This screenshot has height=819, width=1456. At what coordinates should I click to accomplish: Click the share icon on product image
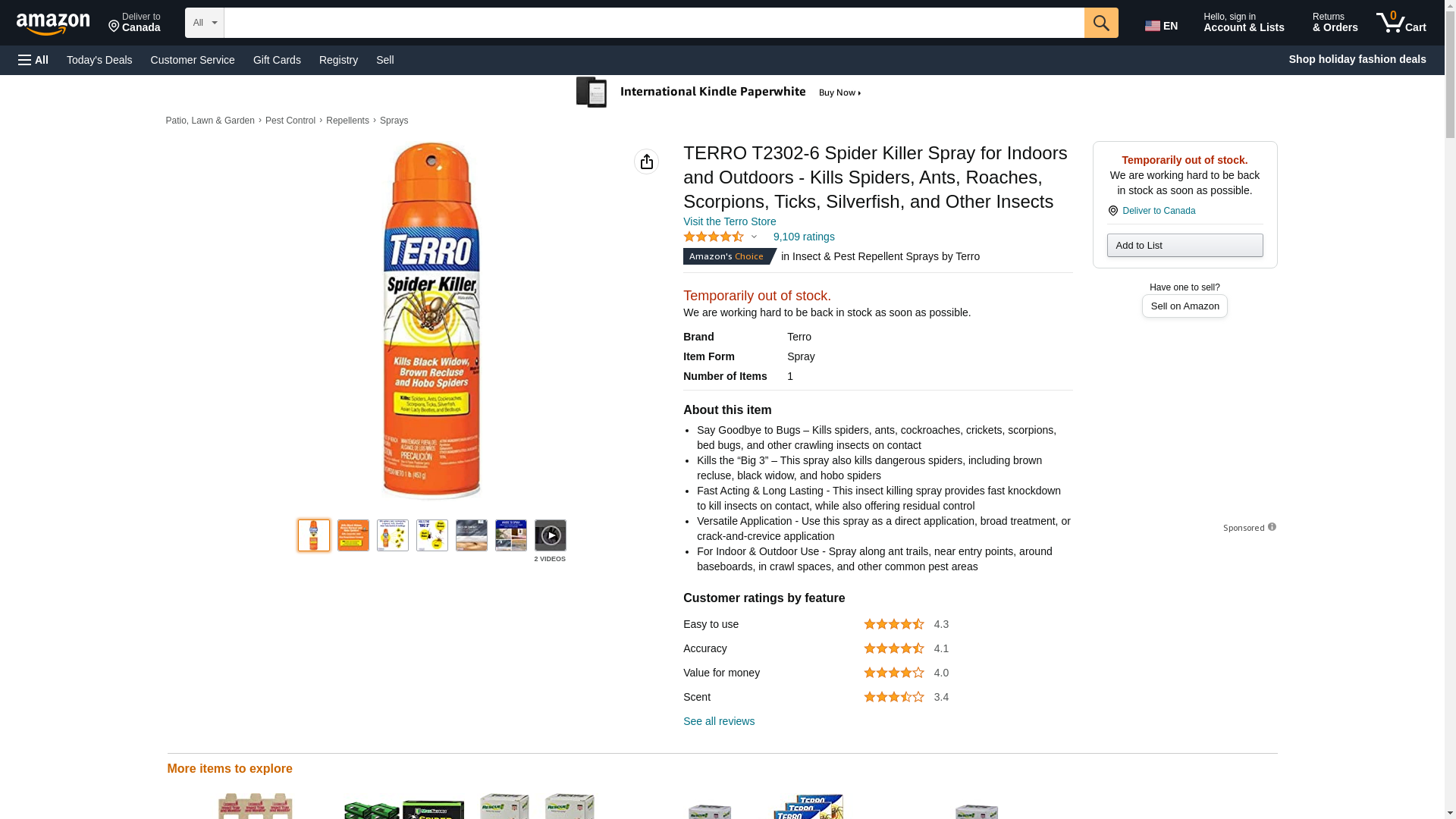[646, 162]
